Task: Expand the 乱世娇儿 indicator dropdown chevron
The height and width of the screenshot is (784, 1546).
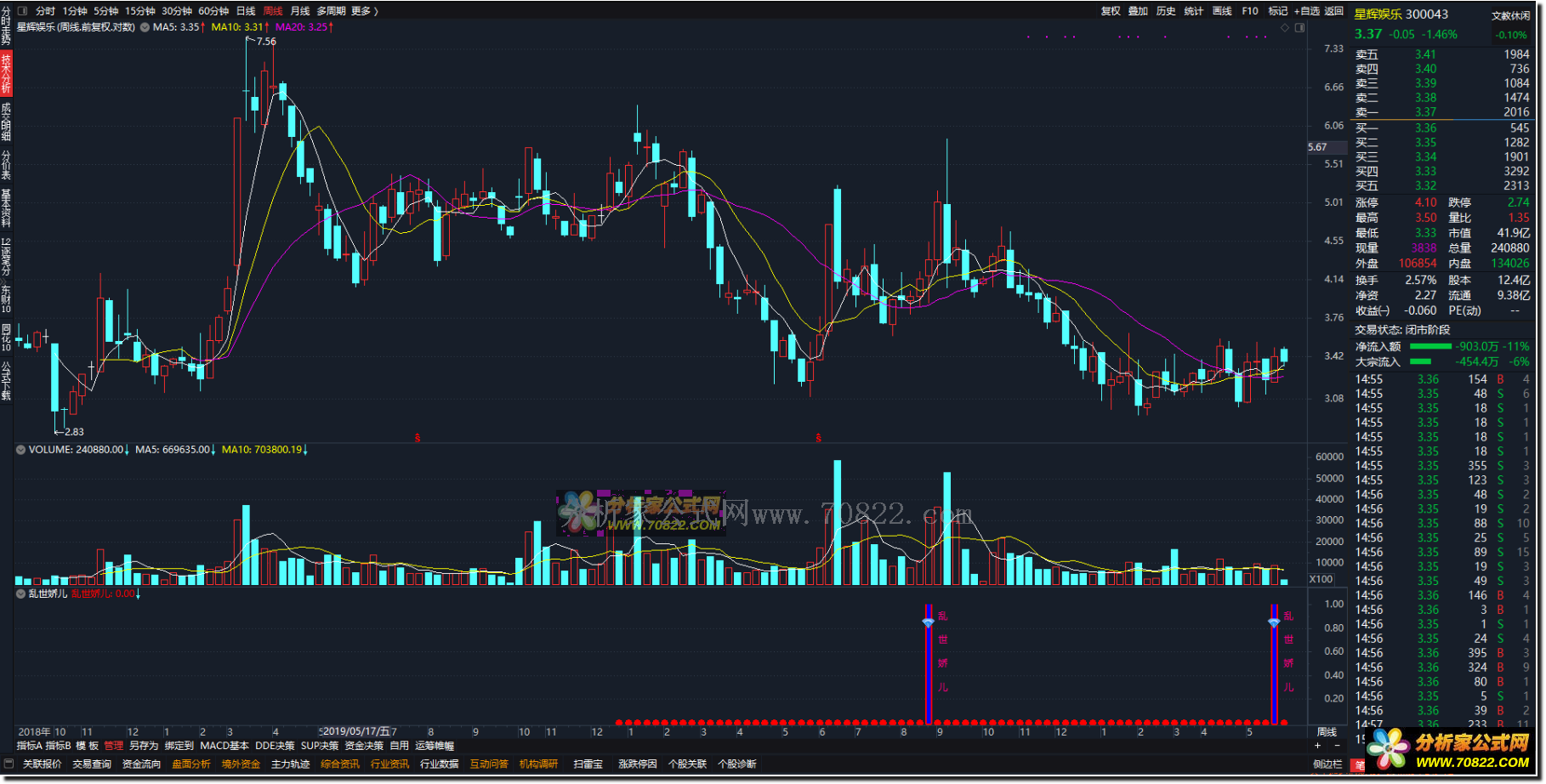Action: (20, 594)
